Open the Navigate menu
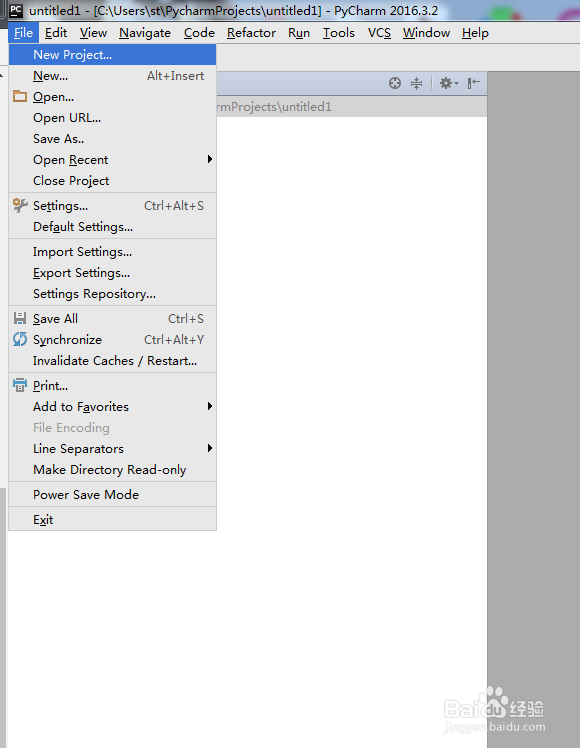The image size is (580, 748). coord(145,33)
